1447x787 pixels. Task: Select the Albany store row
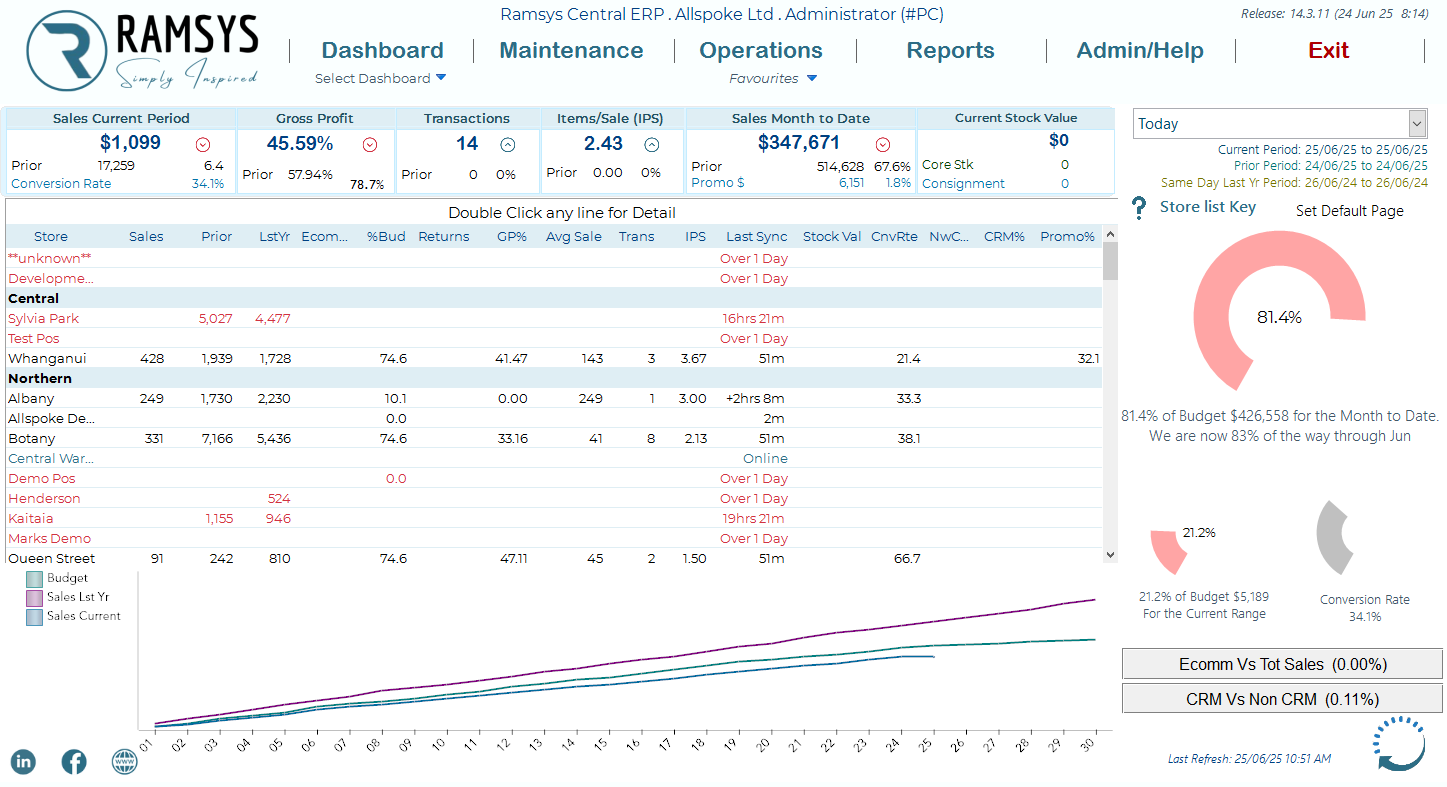click(554, 398)
